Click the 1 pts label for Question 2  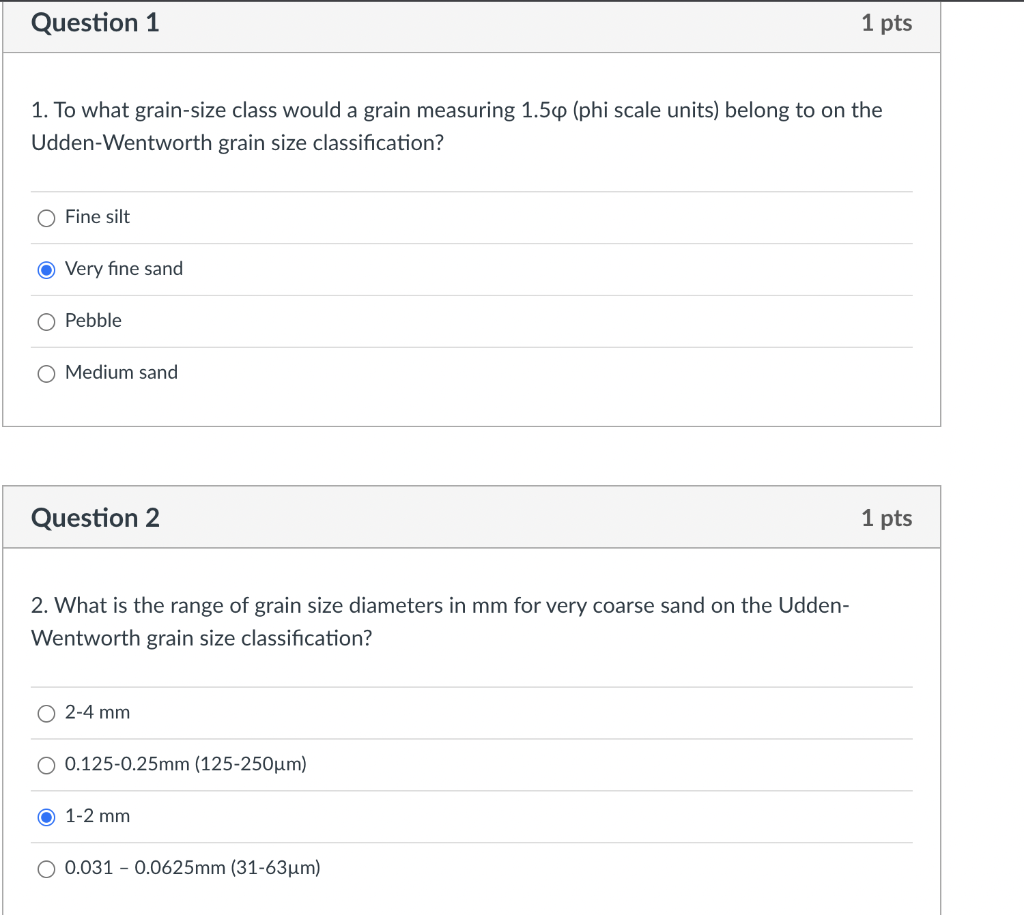point(886,518)
